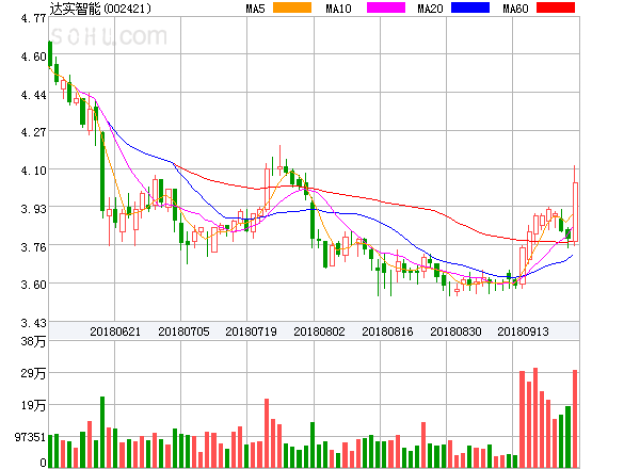Click the magenta MA10 legend swatch
The width and height of the screenshot is (640, 469).
(386, 8)
